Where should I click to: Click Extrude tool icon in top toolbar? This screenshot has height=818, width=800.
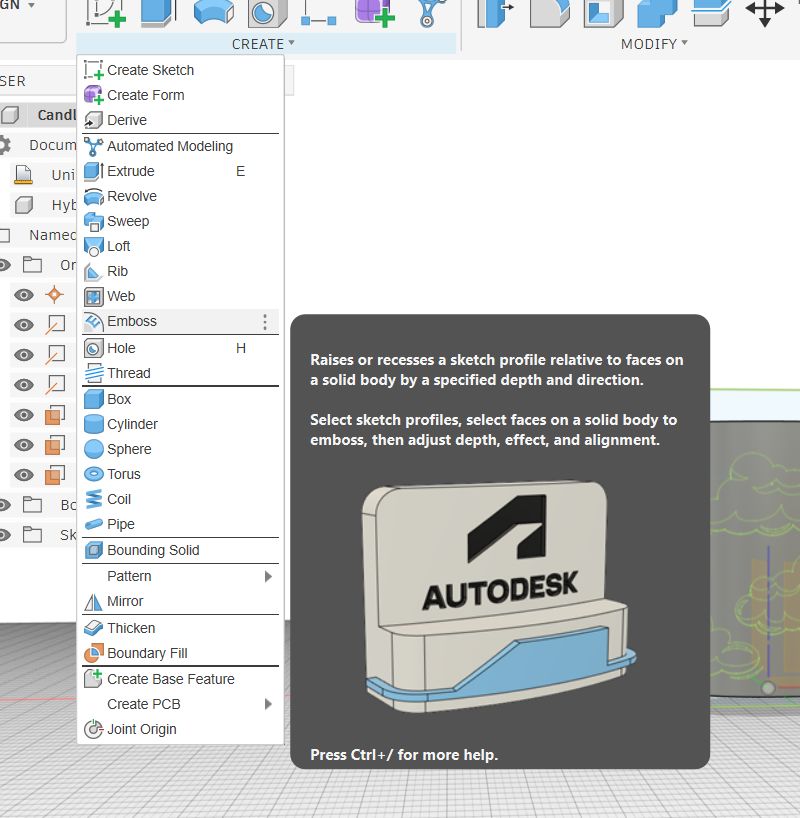pyautogui.click(x=158, y=13)
